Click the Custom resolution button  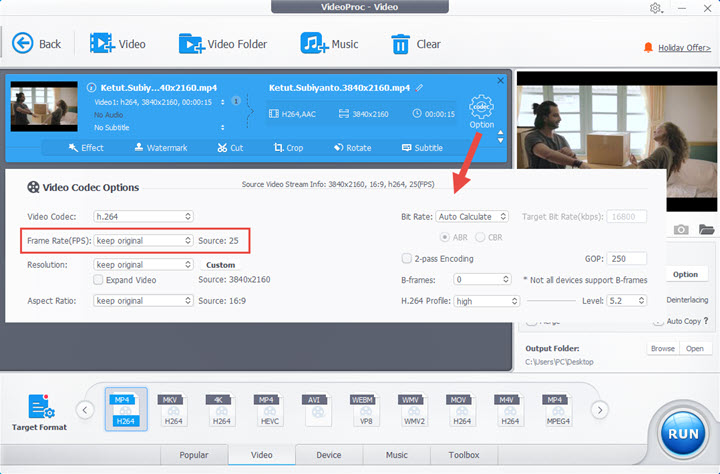[220, 265]
